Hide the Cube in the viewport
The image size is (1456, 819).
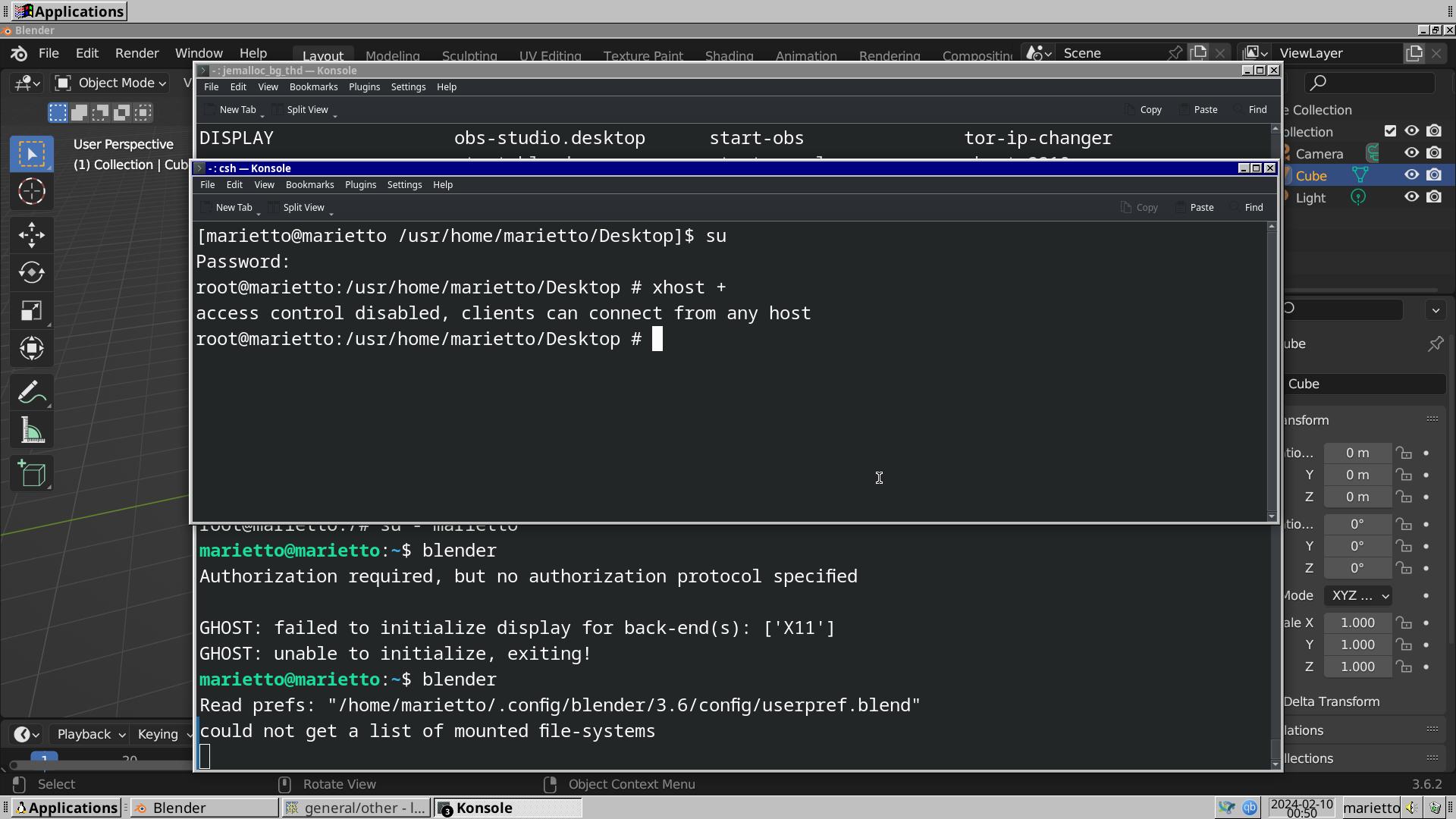point(1411,175)
